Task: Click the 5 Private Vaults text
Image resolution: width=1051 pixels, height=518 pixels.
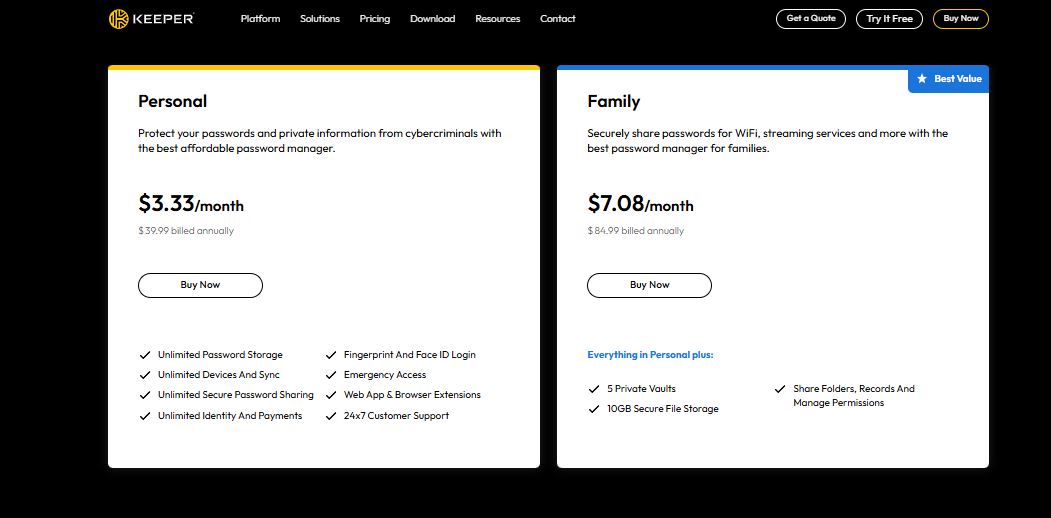Action: click(x=641, y=389)
